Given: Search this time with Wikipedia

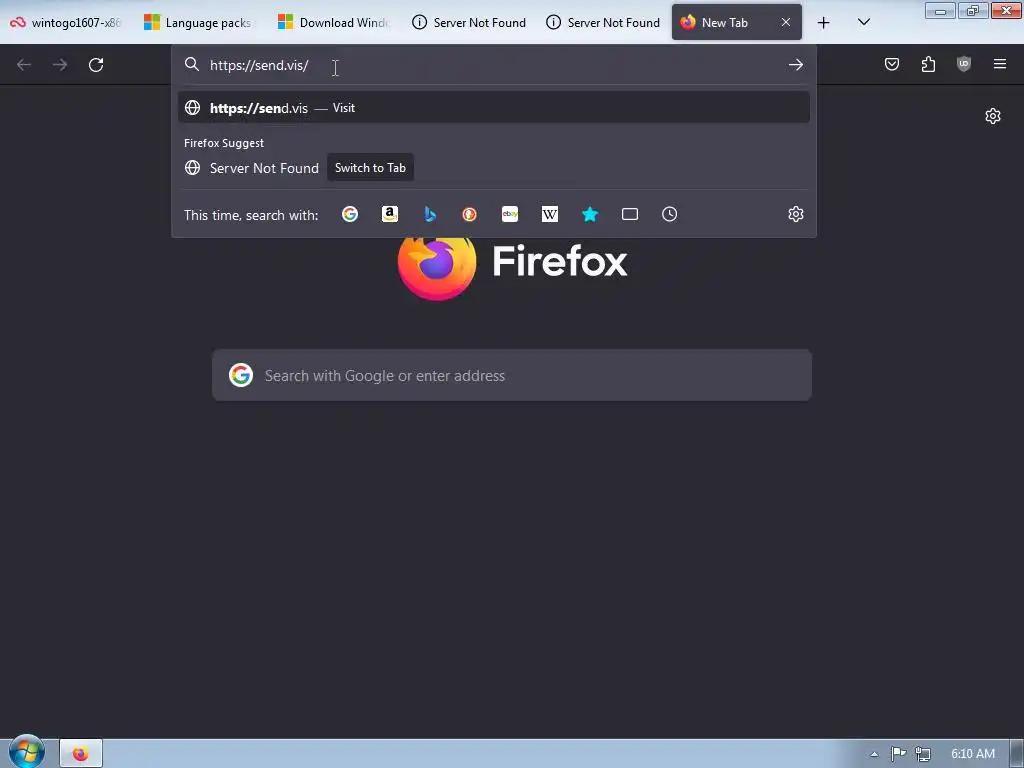Looking at the screenshot, I should point(550,214).
